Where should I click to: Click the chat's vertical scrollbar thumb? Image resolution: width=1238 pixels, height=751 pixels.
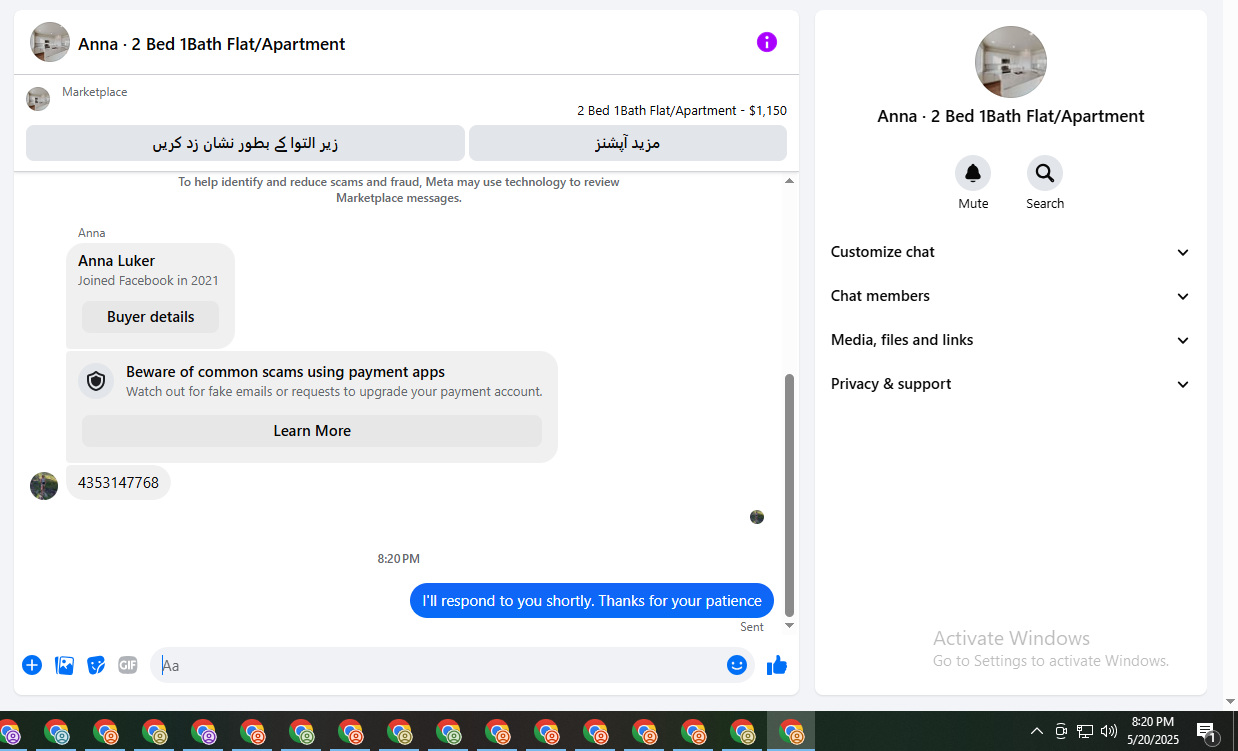789,495
